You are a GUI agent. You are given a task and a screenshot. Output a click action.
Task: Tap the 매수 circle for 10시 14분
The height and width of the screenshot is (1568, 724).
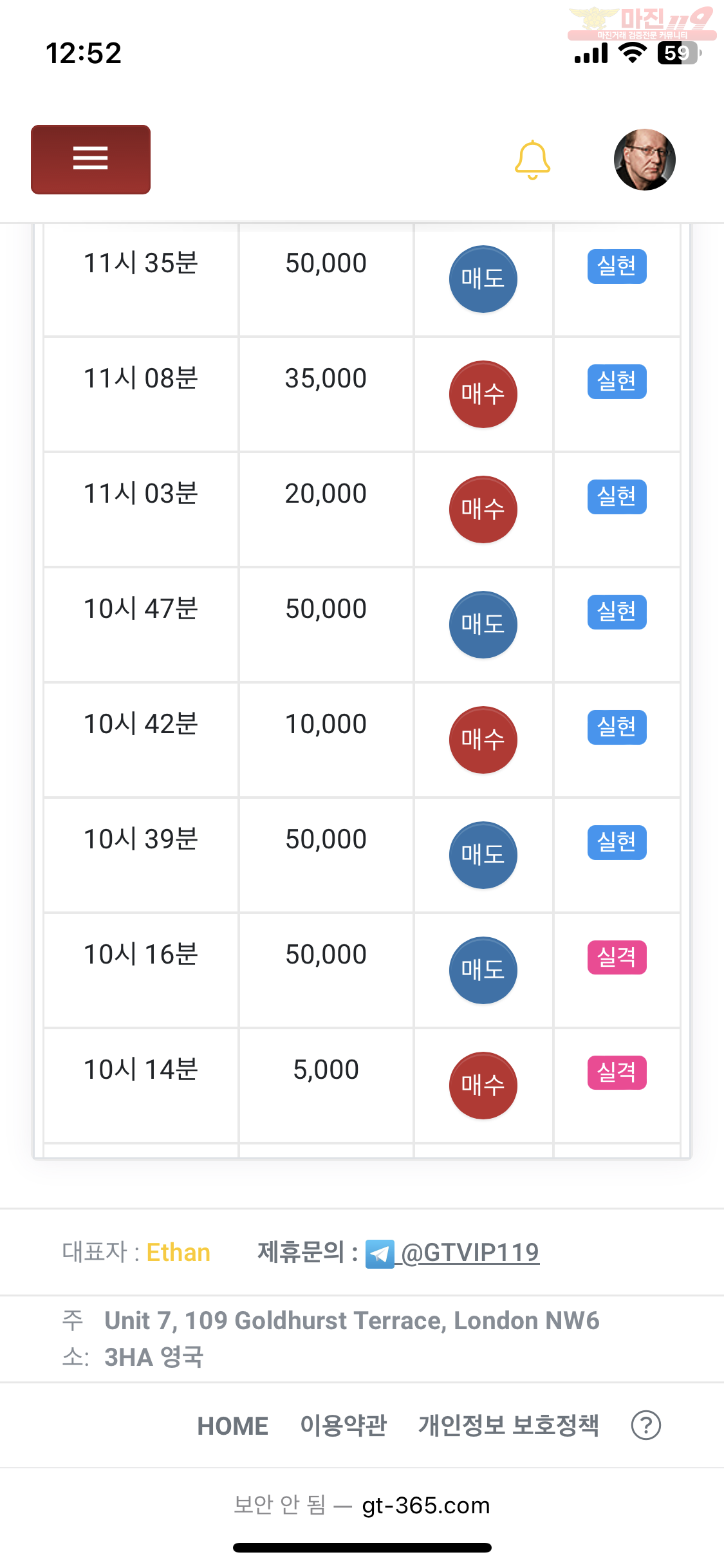coord(483,1085)
